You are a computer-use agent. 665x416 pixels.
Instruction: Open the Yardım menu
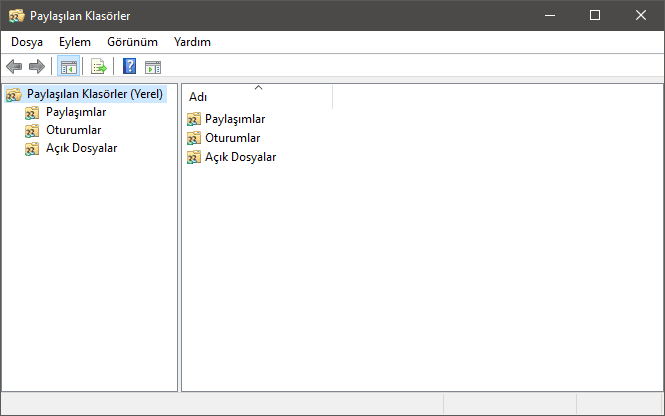192,42
